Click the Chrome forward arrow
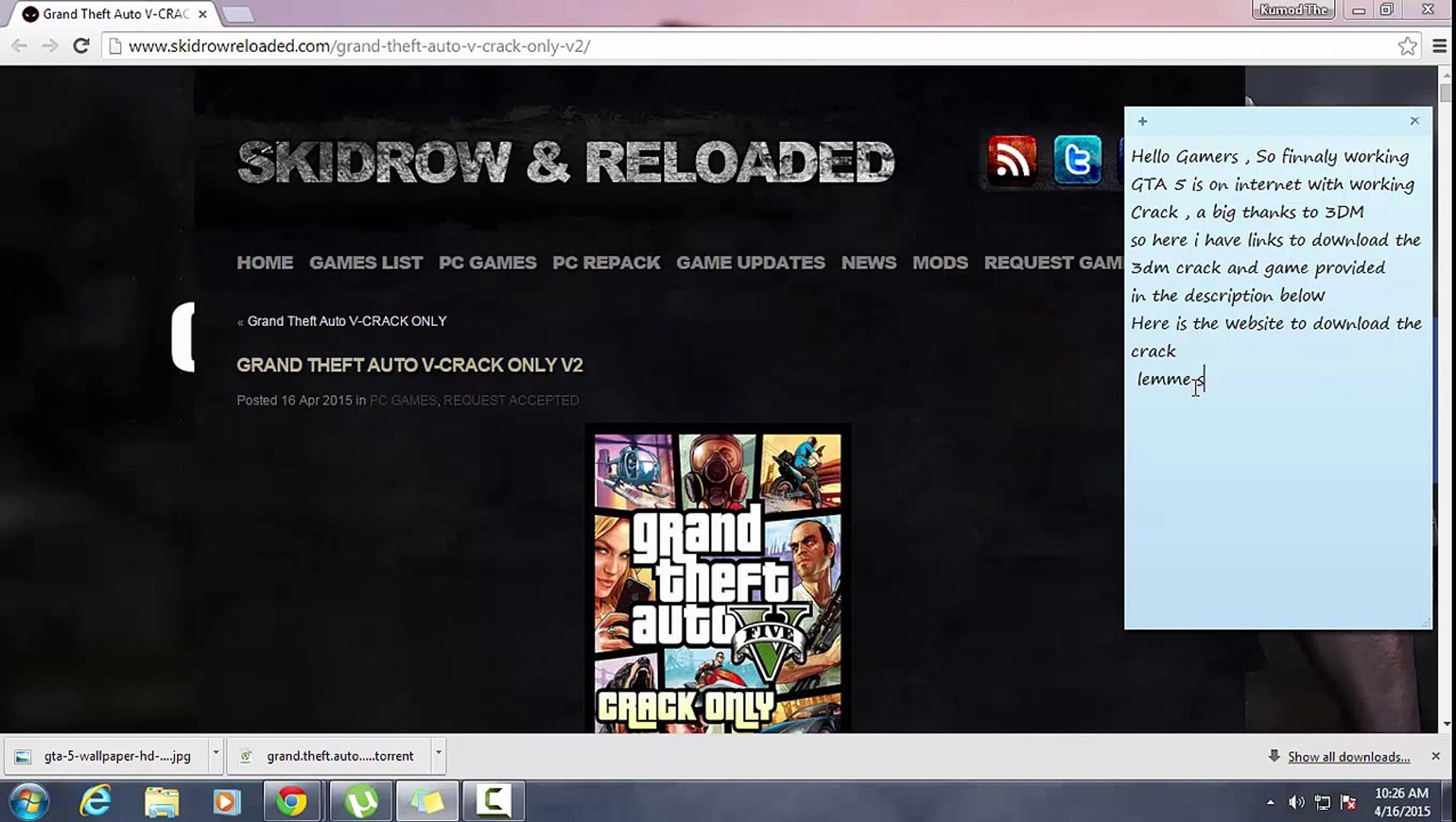 coord(50,46)
